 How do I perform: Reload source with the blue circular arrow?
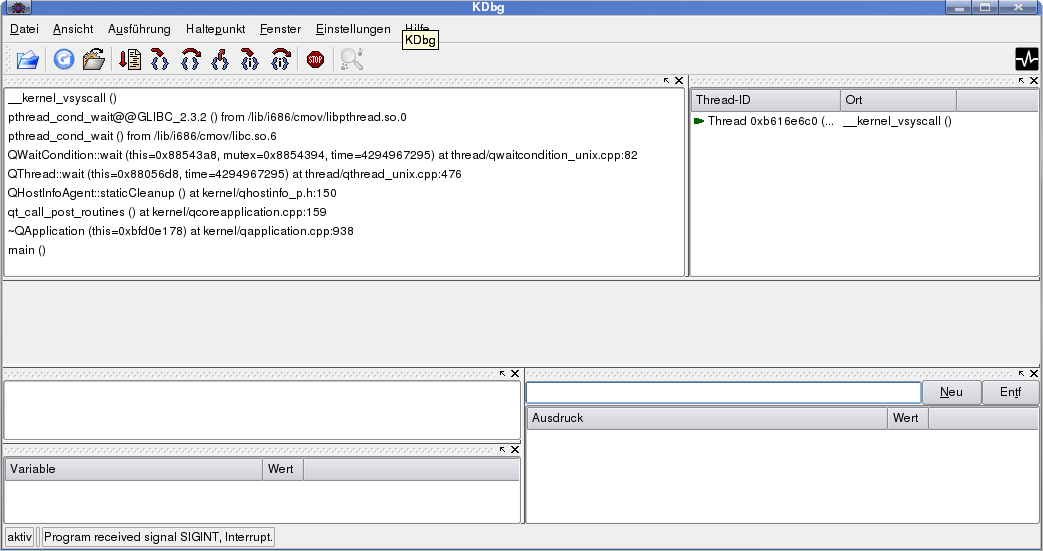[64, 60]
